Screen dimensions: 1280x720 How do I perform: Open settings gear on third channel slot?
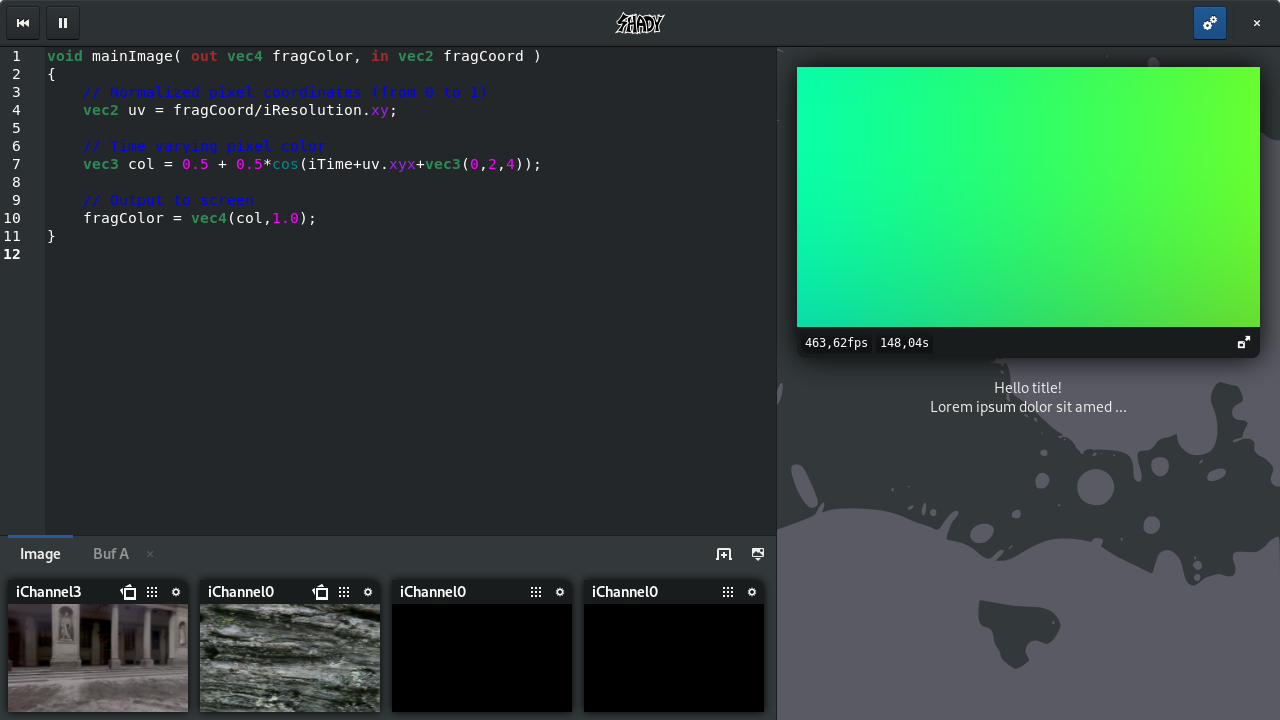tap(560, 592)
